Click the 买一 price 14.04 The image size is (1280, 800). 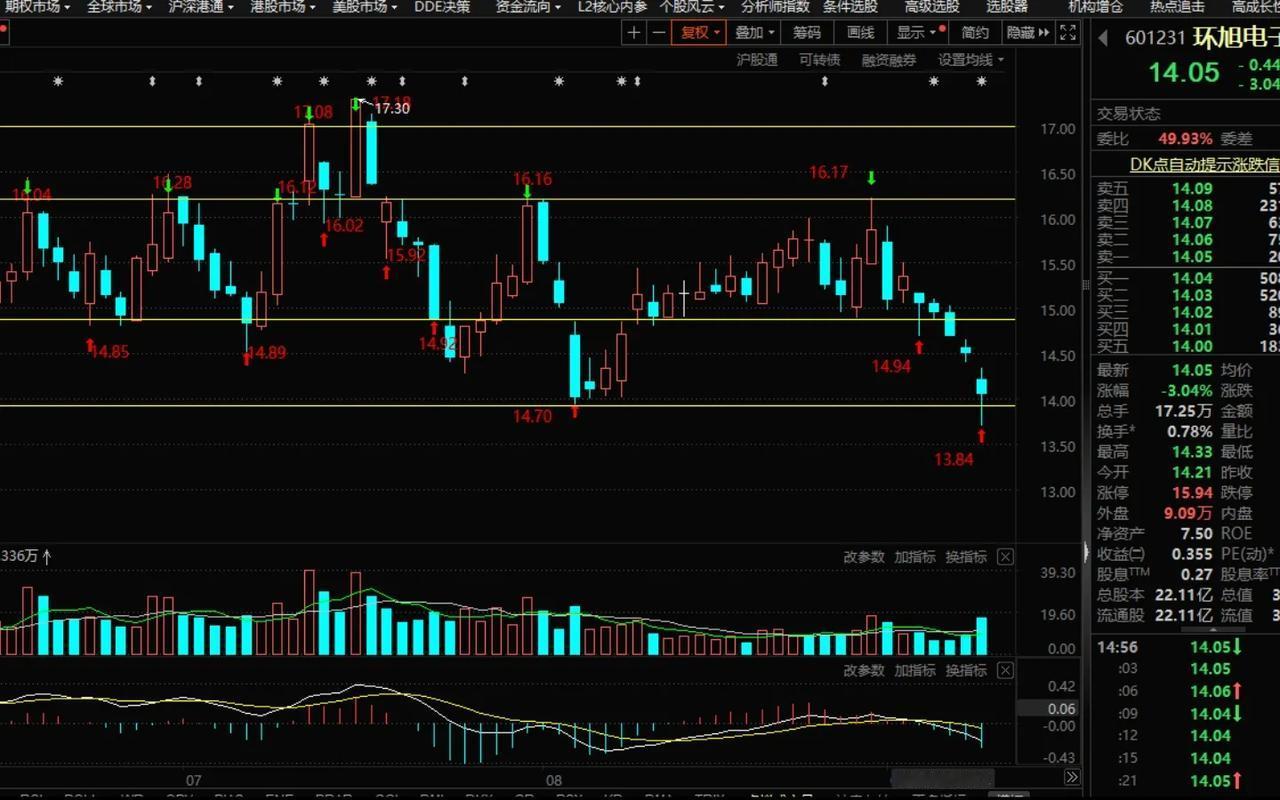(x=1192, y=279)
